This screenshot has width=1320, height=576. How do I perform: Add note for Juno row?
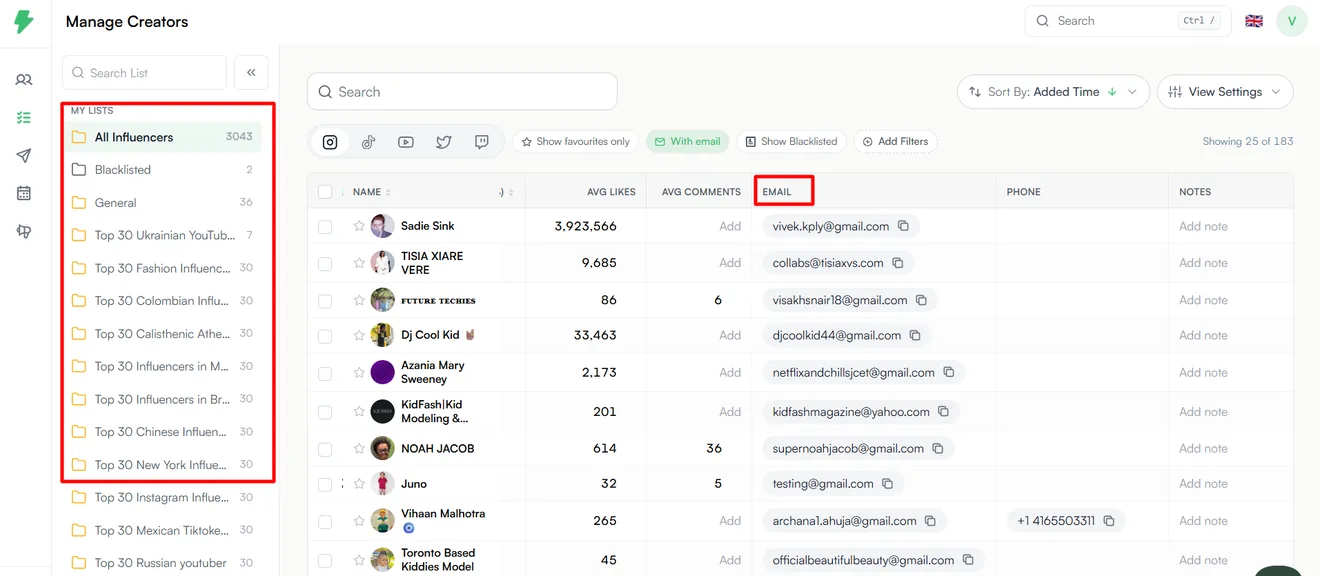1203,483
